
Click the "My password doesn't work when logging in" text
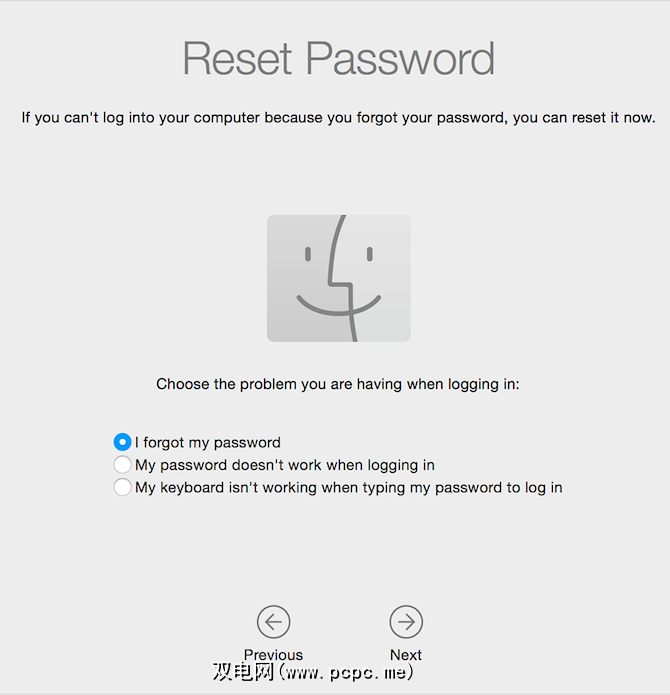point(285,465)
